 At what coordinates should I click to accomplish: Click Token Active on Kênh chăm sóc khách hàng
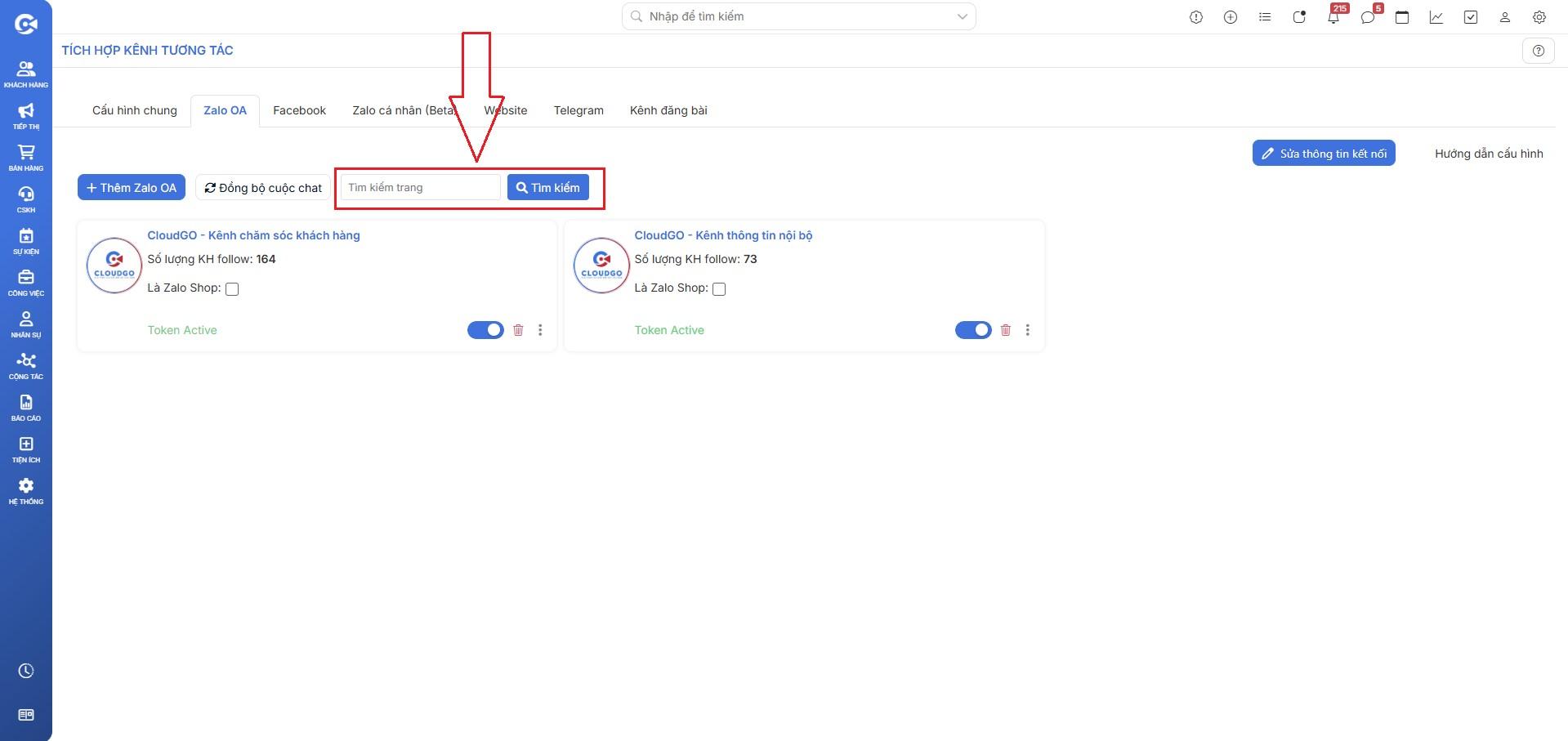pyautogui.click(x=182, y=330)
